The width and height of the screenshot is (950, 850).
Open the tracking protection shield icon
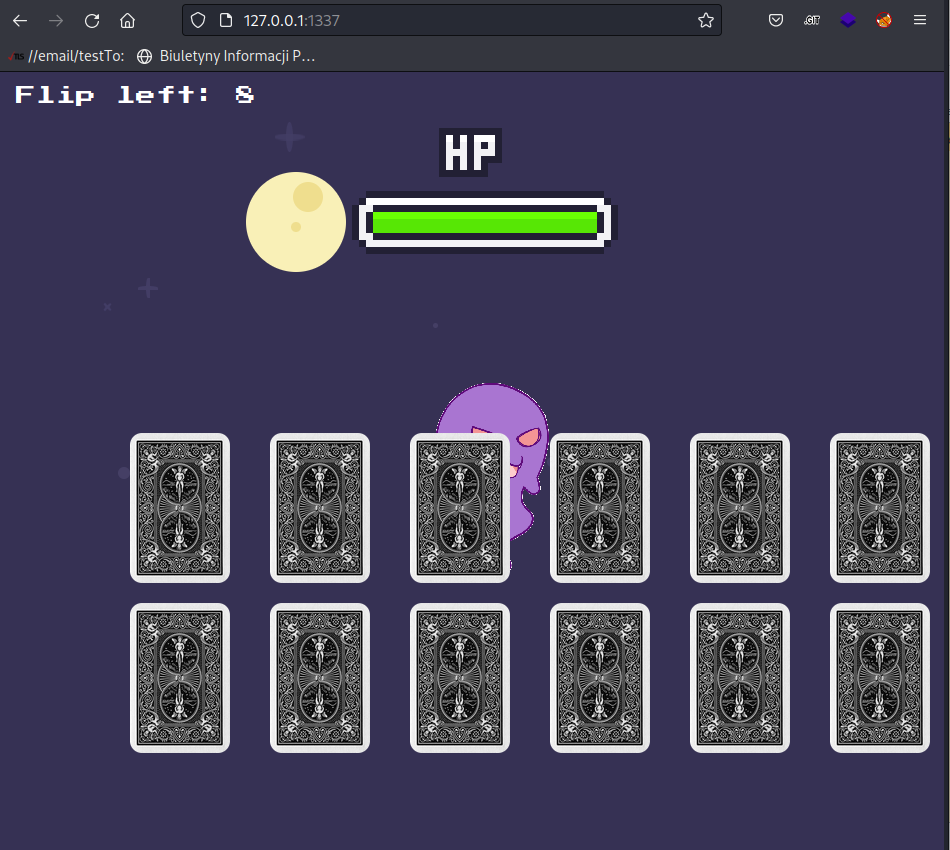click(x=198, y=20)
